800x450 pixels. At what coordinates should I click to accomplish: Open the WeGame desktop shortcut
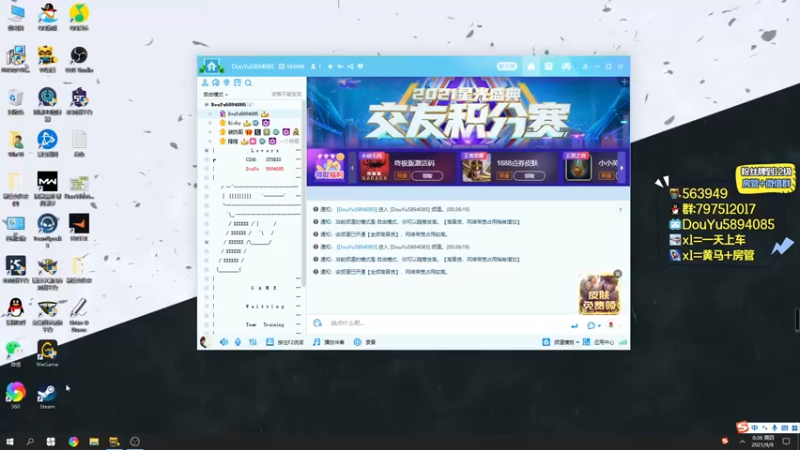(x=47, y=354)
